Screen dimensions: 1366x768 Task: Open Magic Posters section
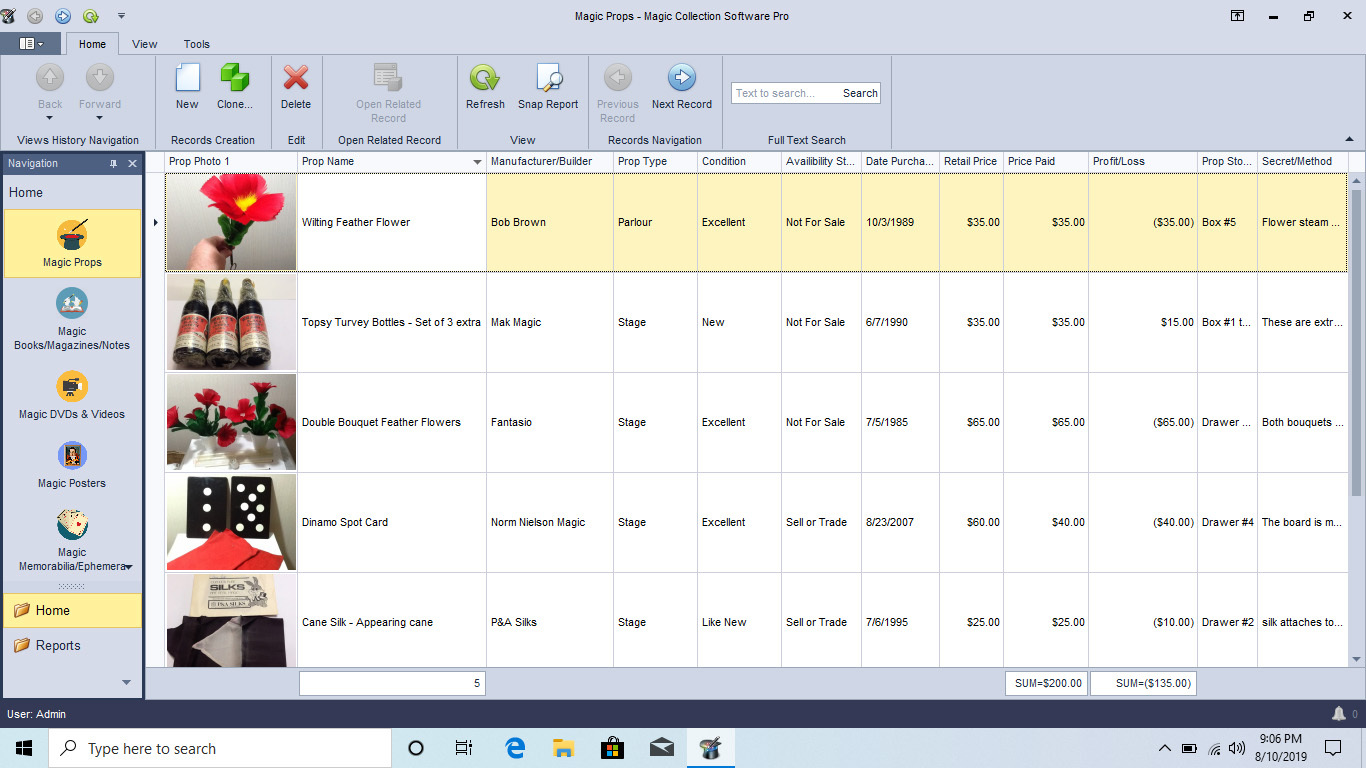tap(72, 465)
